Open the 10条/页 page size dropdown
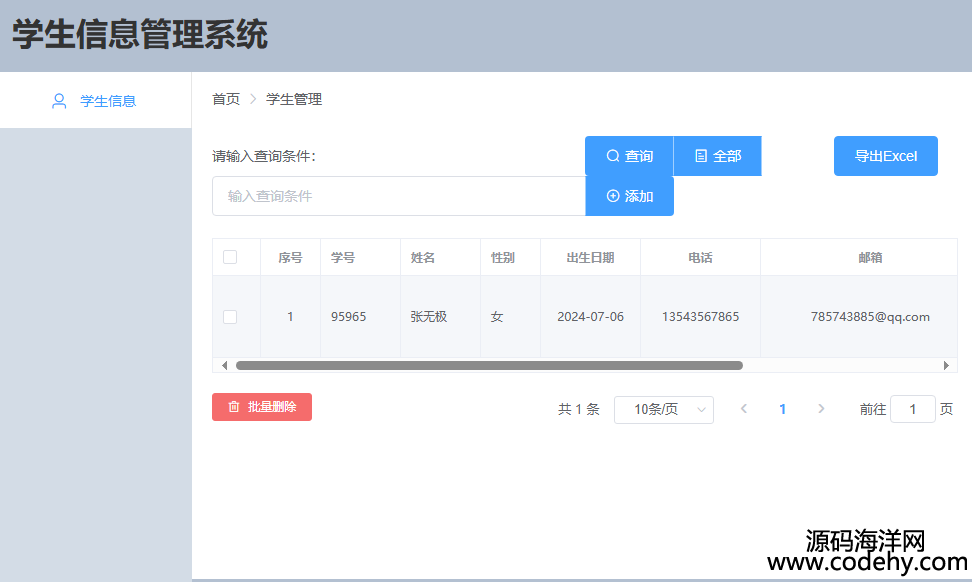 (x=663, y=409)
